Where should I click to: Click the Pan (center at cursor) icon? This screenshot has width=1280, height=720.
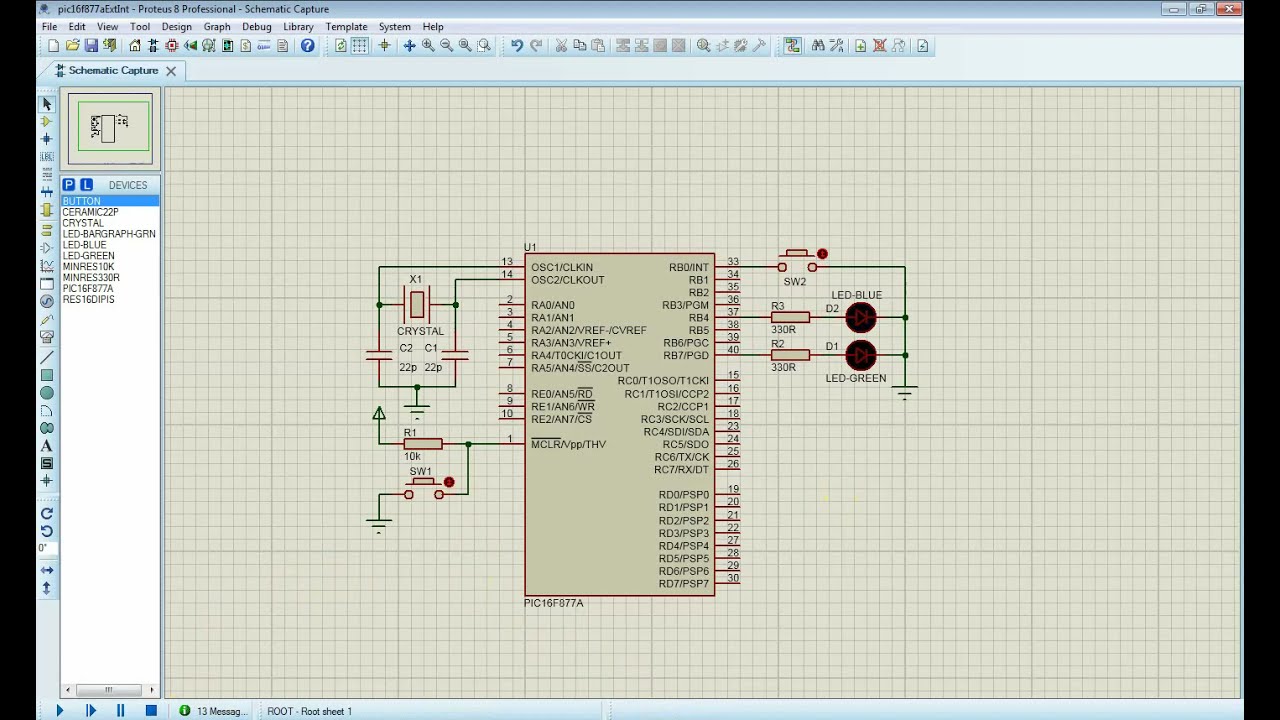pyautogui.click(x=409, y=46)
